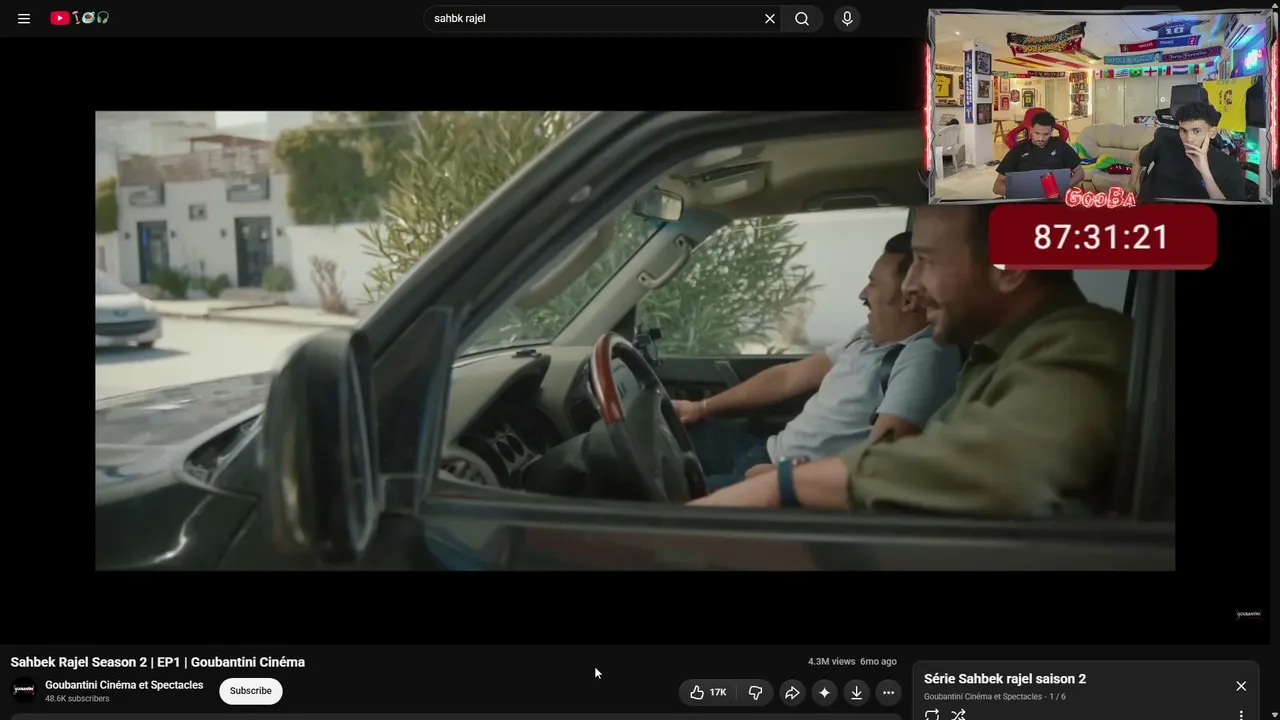Open more actions three-dot menu
1280x720 pixels.
[x=888, y=692]
